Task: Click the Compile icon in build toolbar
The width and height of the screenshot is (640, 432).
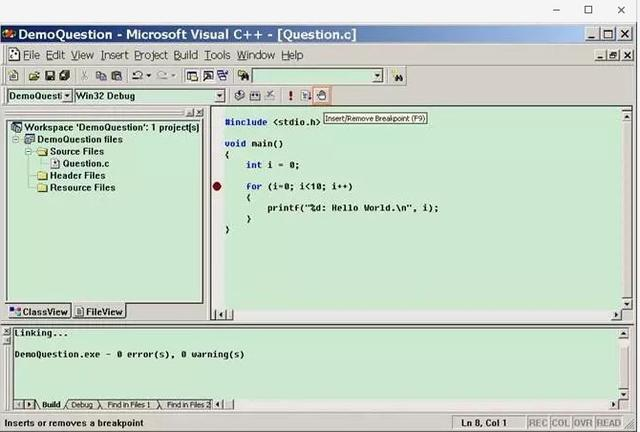Action: [239, 96]
